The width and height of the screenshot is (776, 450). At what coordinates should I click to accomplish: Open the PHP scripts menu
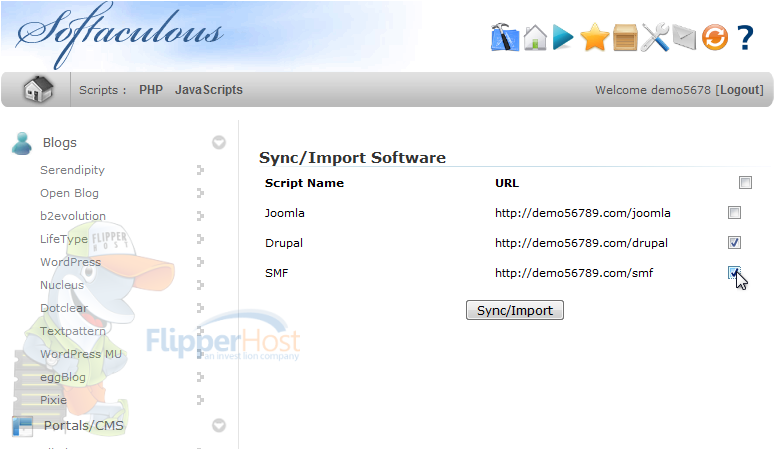coord(151,90)
